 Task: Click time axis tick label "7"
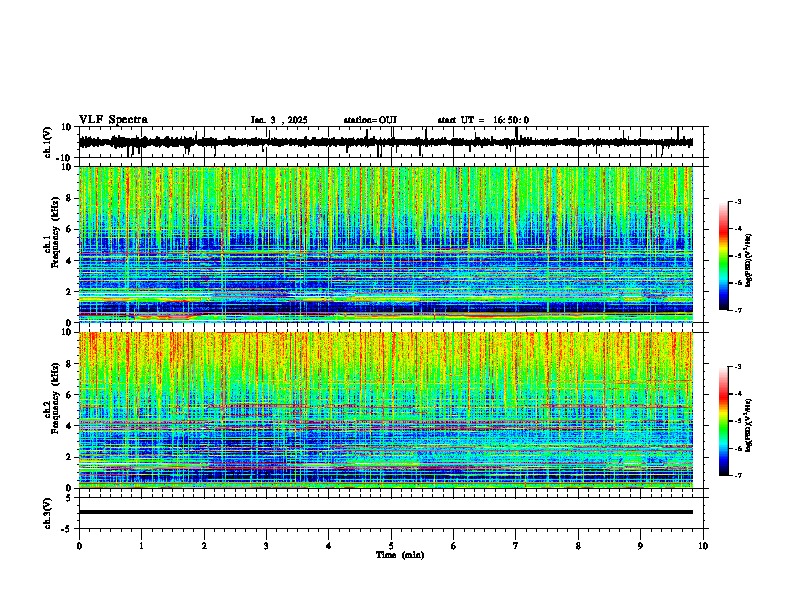point(516,545)
